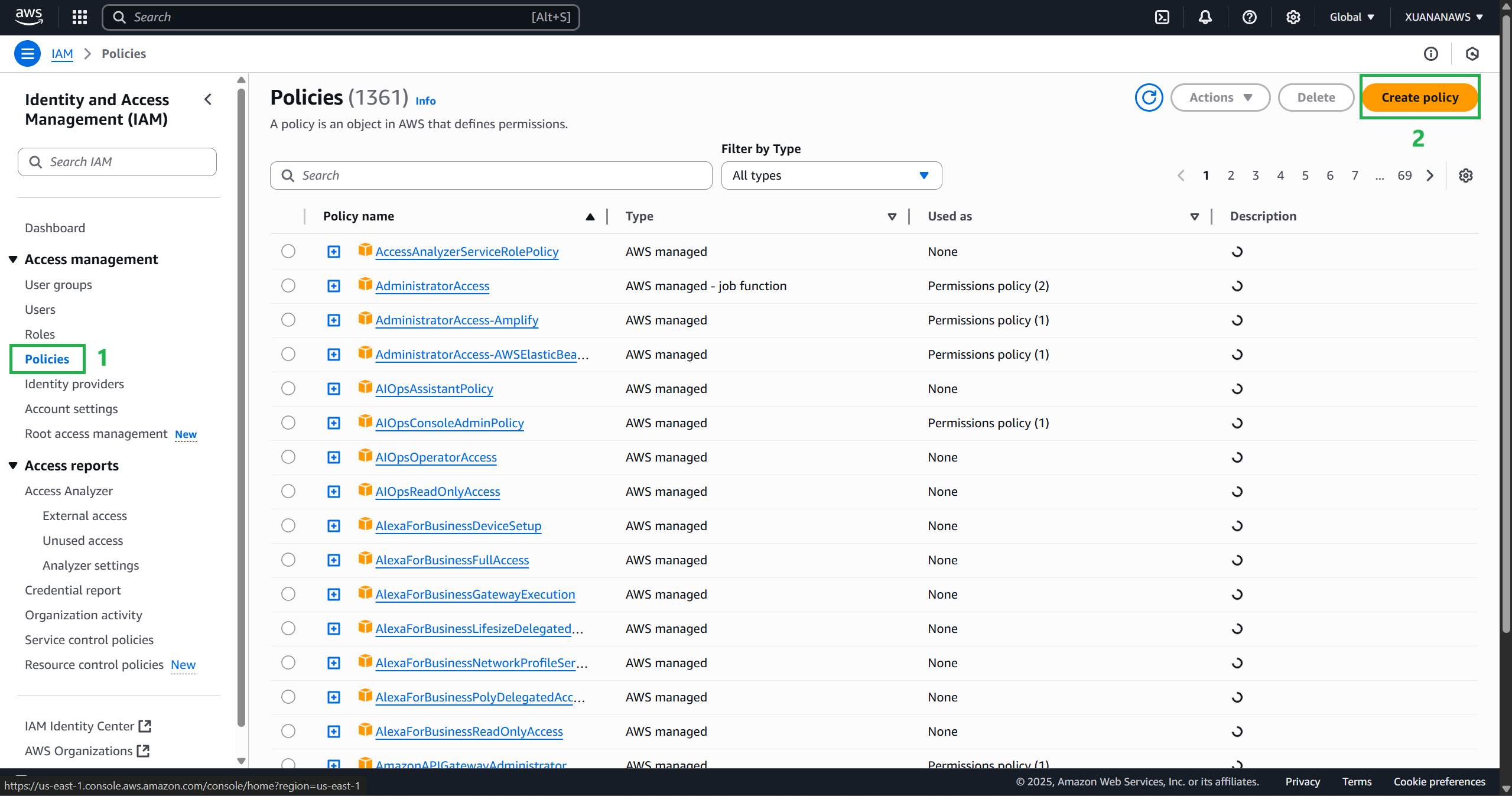The image size is (1512, 796).
Task: Open User groups in the sidebar
Action: pos(58,285)
